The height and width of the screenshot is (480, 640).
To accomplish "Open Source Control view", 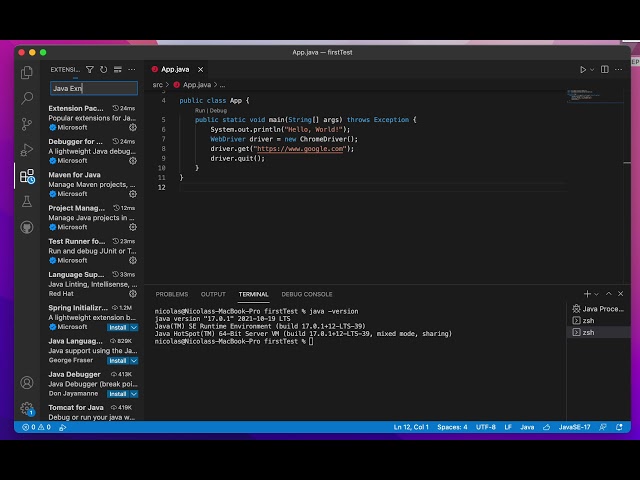I will [27, 124].
